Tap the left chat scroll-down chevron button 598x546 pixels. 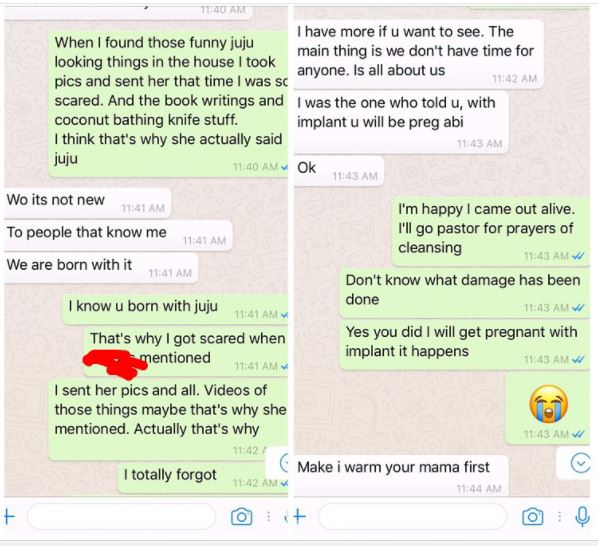pyautogui.click(x=284, y=463)
